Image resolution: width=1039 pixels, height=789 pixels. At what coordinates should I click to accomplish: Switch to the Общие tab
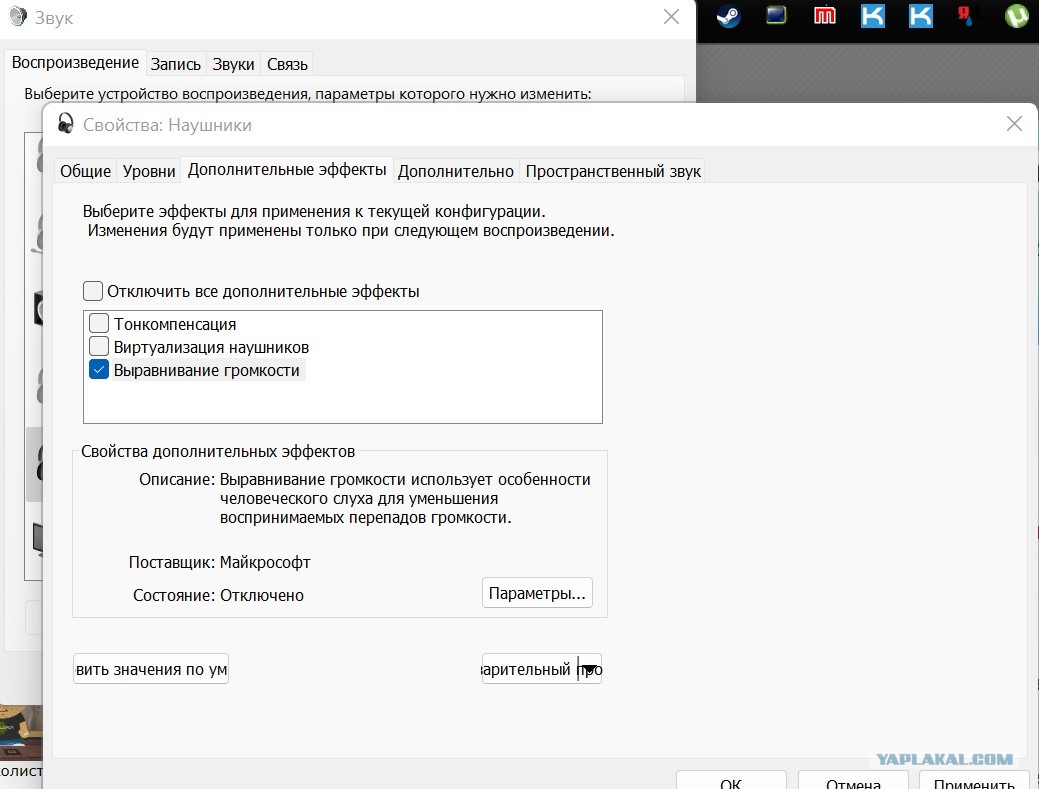click(x=85, y=171)
